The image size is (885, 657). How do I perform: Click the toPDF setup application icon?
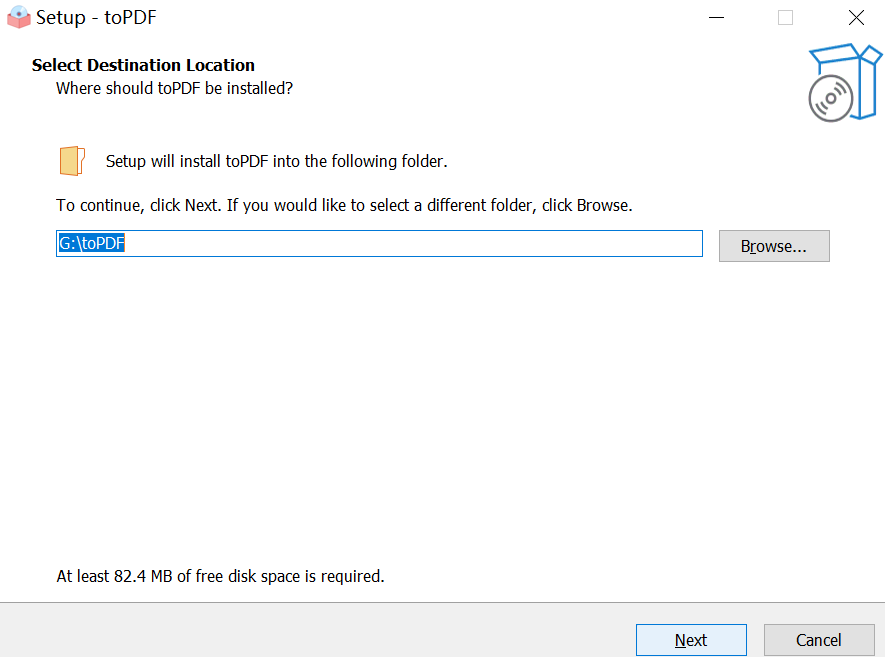coord(17,16)
